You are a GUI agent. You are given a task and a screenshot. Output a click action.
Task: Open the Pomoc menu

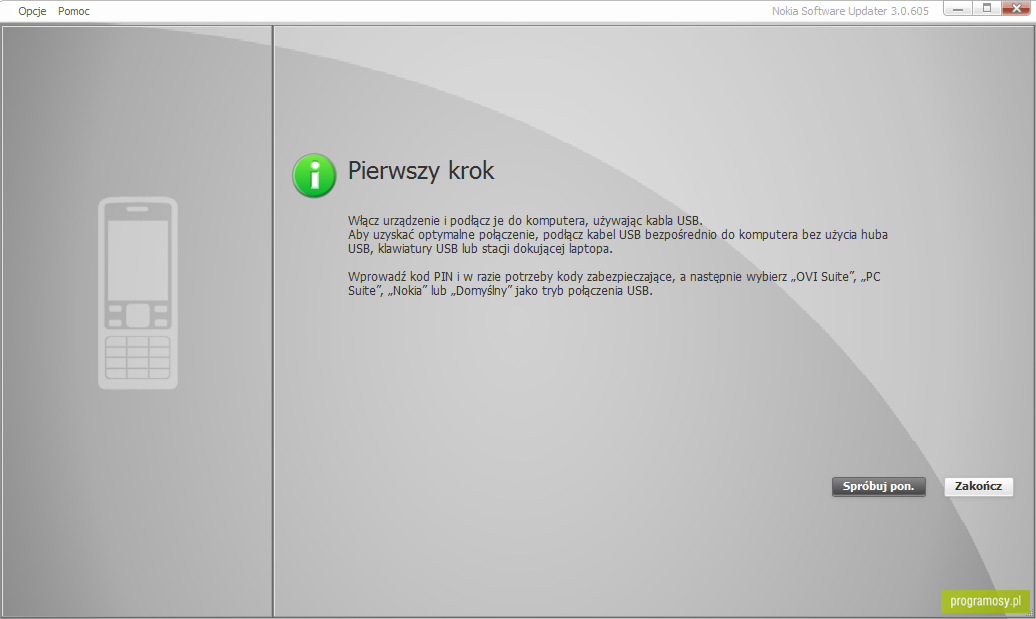(x=73, y=11)
